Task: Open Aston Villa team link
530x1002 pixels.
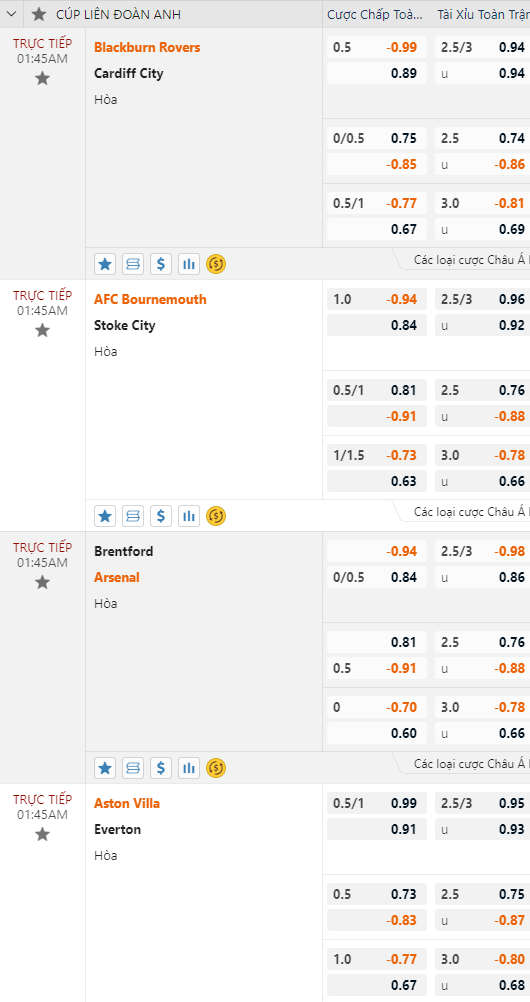Action: pyautogui.click(x=127, y=803)
